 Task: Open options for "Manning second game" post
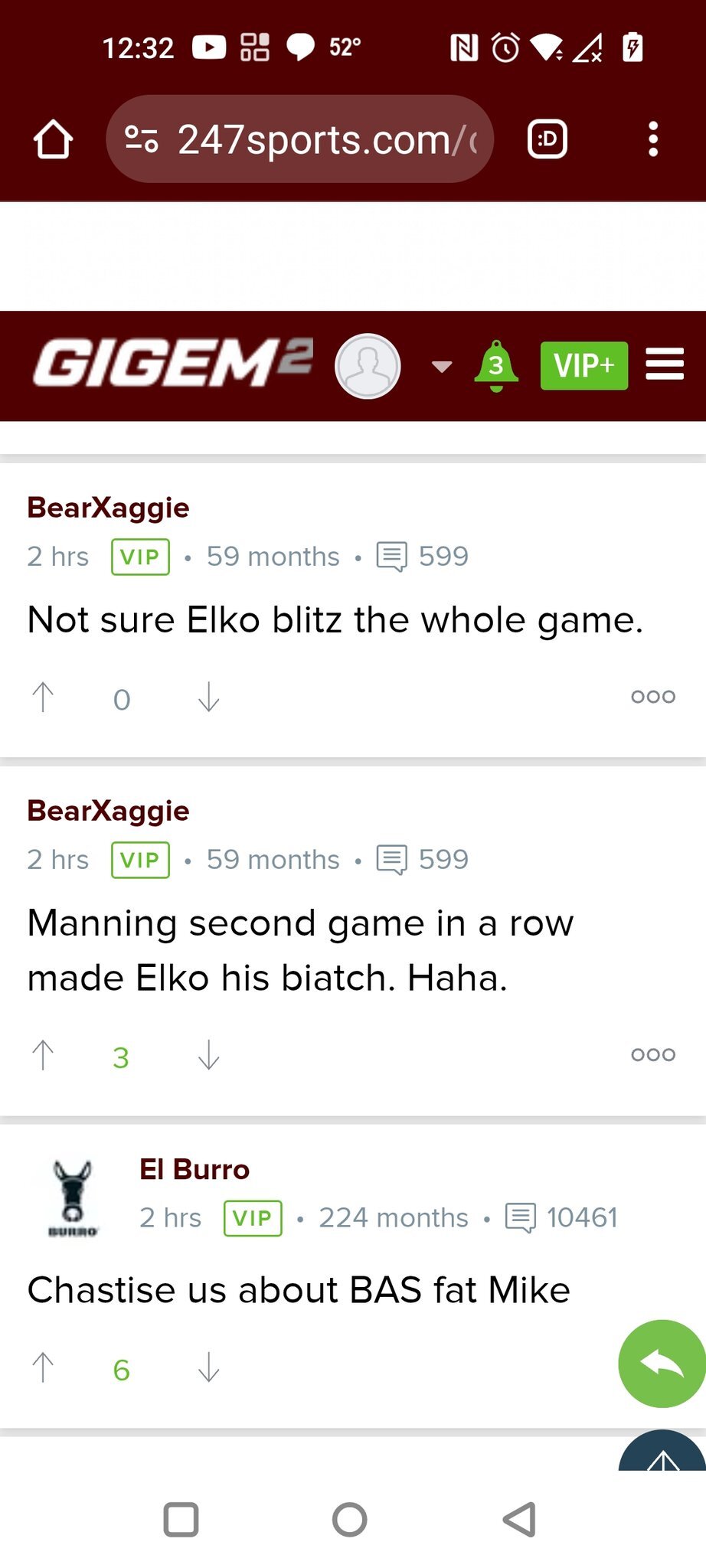pyautogui.click(x=652, y=1055)
